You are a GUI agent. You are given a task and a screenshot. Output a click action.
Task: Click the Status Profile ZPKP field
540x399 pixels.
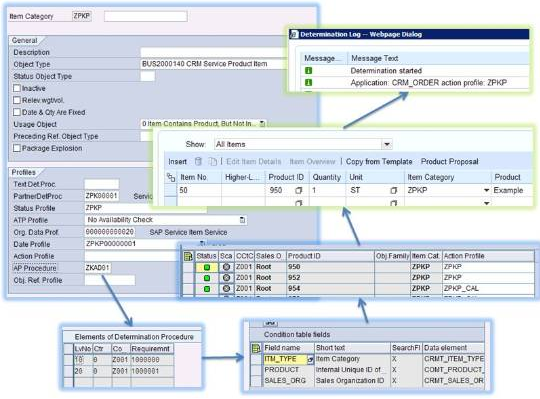[145, 208]
